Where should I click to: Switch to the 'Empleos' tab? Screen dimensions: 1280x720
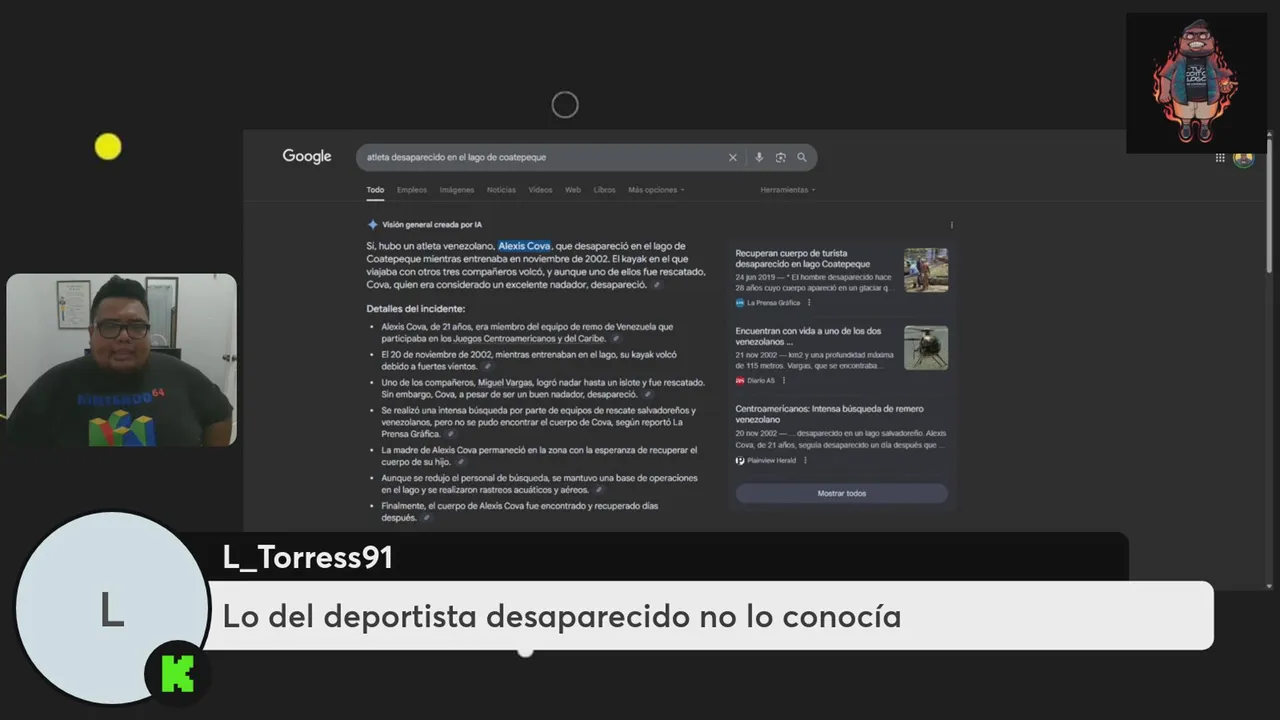(412, 190)
